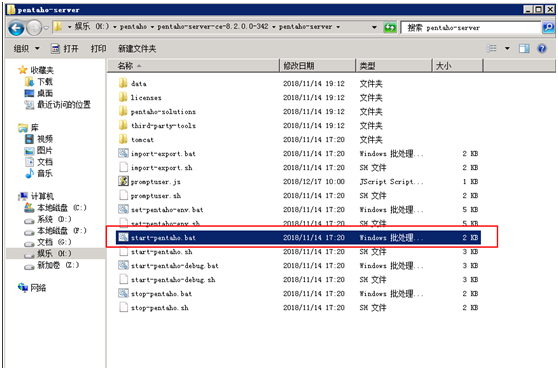Select 娱乐 (H:) drive in tree

[x=48, y=253]
